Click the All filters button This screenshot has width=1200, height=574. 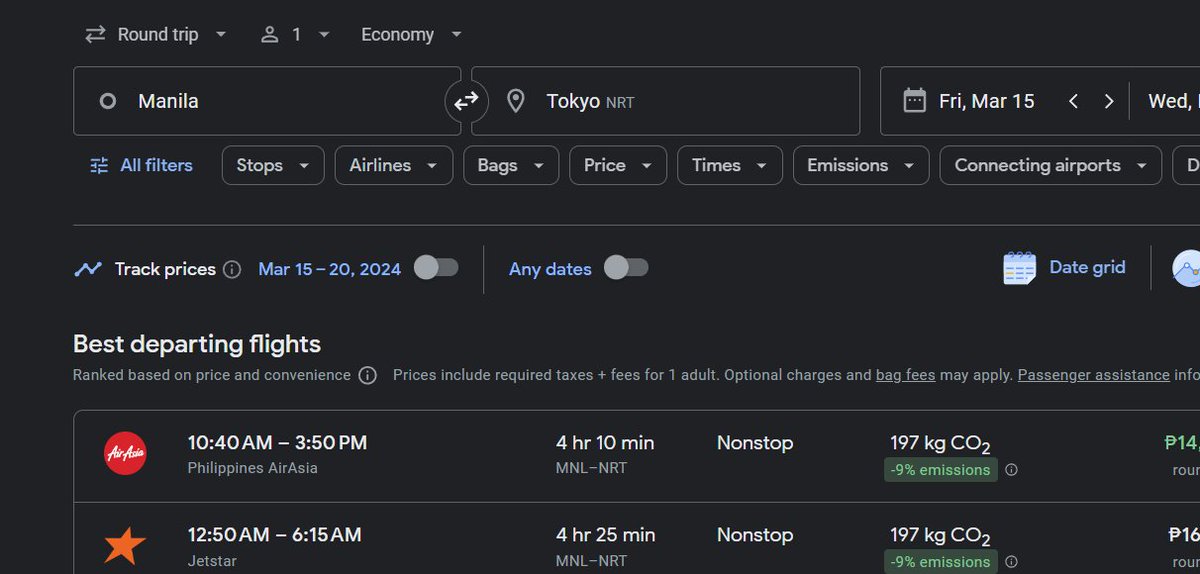click(141, 165)
